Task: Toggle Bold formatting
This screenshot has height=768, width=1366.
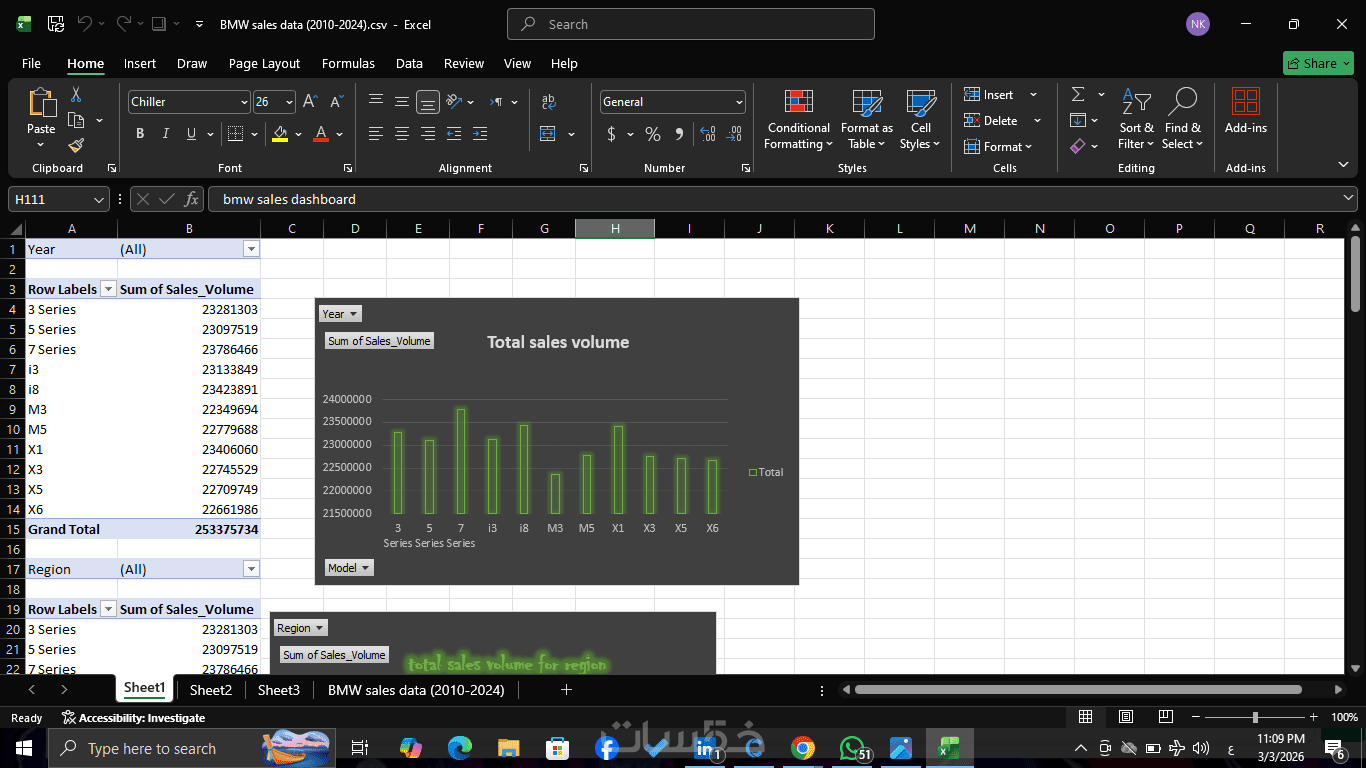Action: pos(140,134)
